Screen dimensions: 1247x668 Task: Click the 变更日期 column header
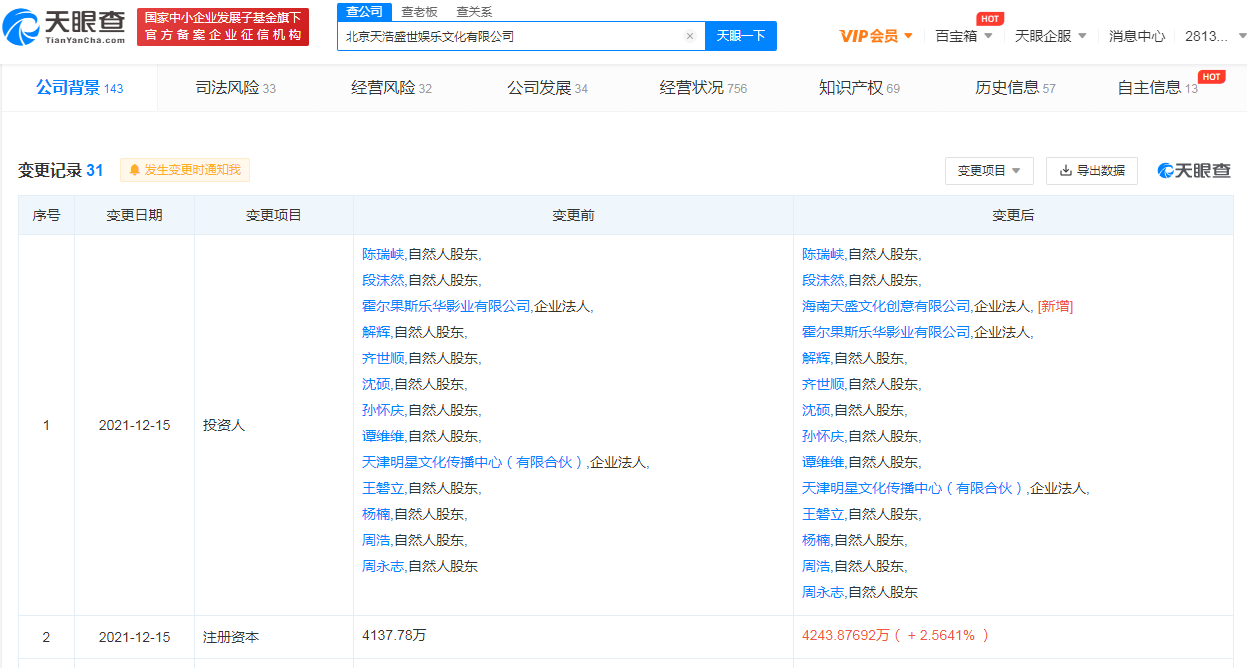click(x=134, y=215)
